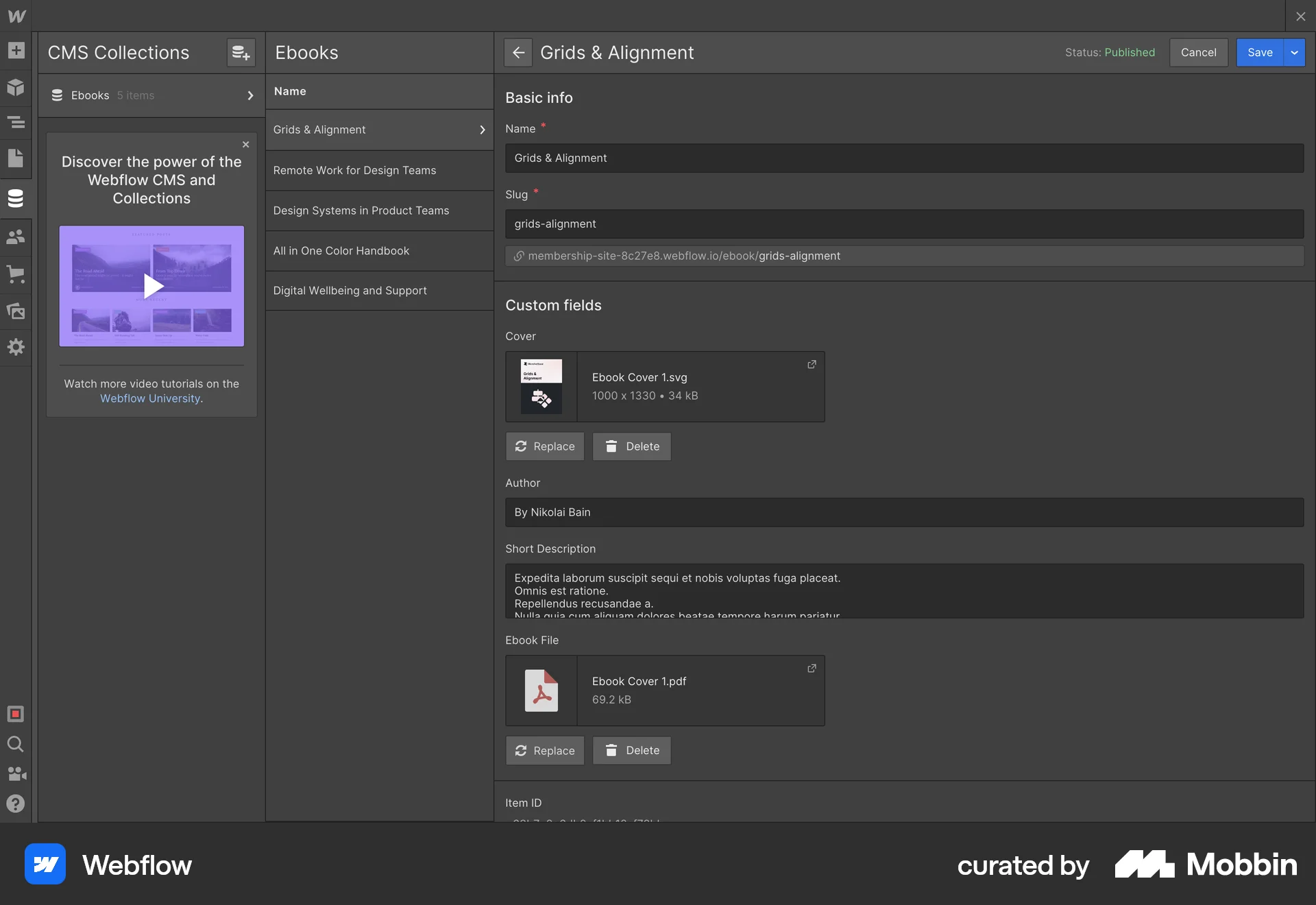1316x905 pixels.
Task: Expand the Ebooks collection row
Action: pos(249,95)
